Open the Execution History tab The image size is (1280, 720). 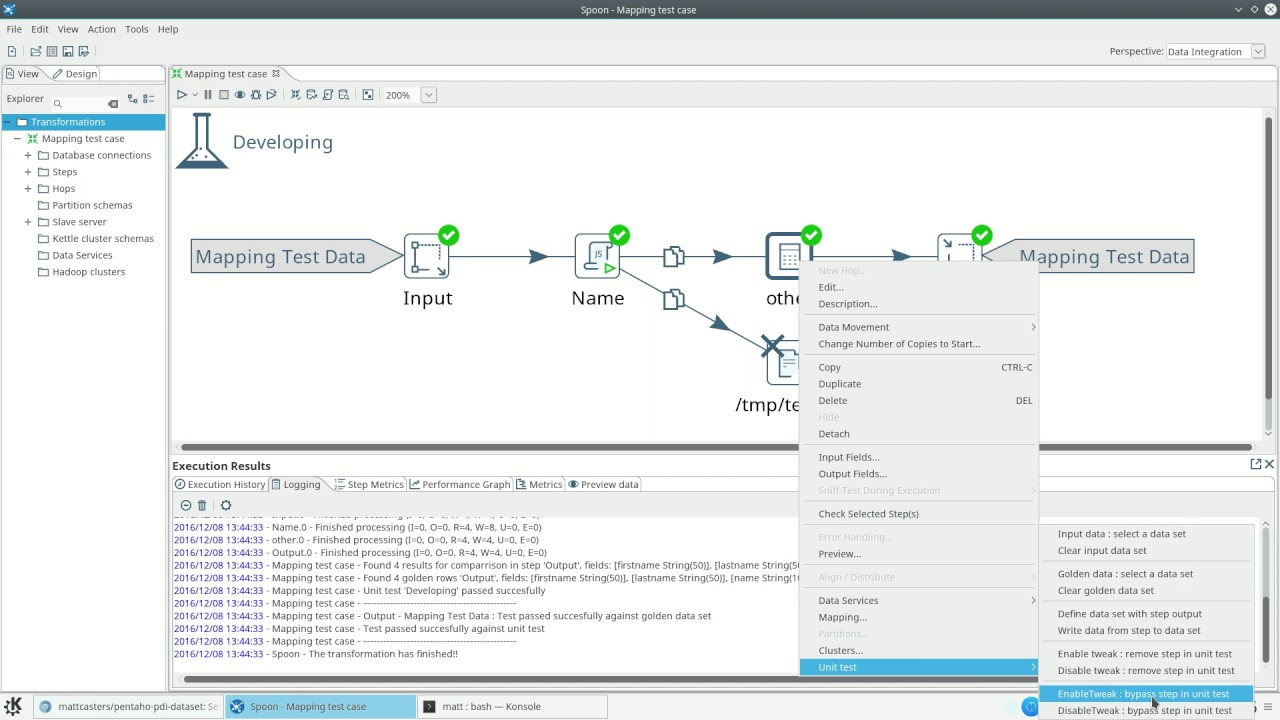[220, 484]
